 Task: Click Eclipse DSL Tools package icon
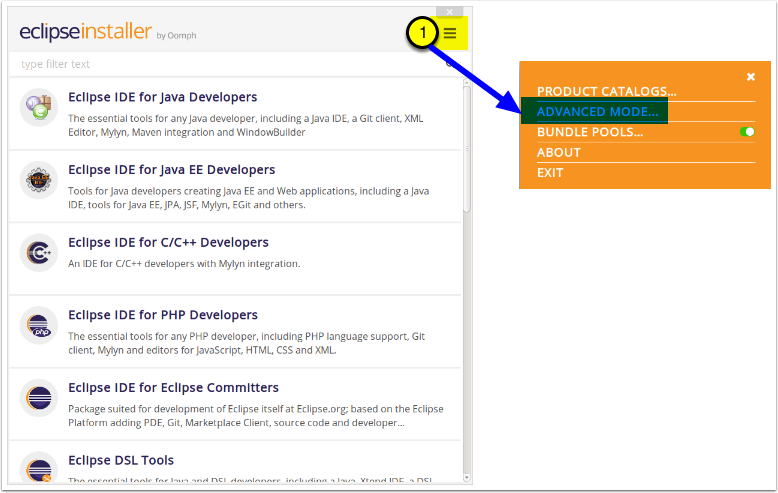(39, 467)
